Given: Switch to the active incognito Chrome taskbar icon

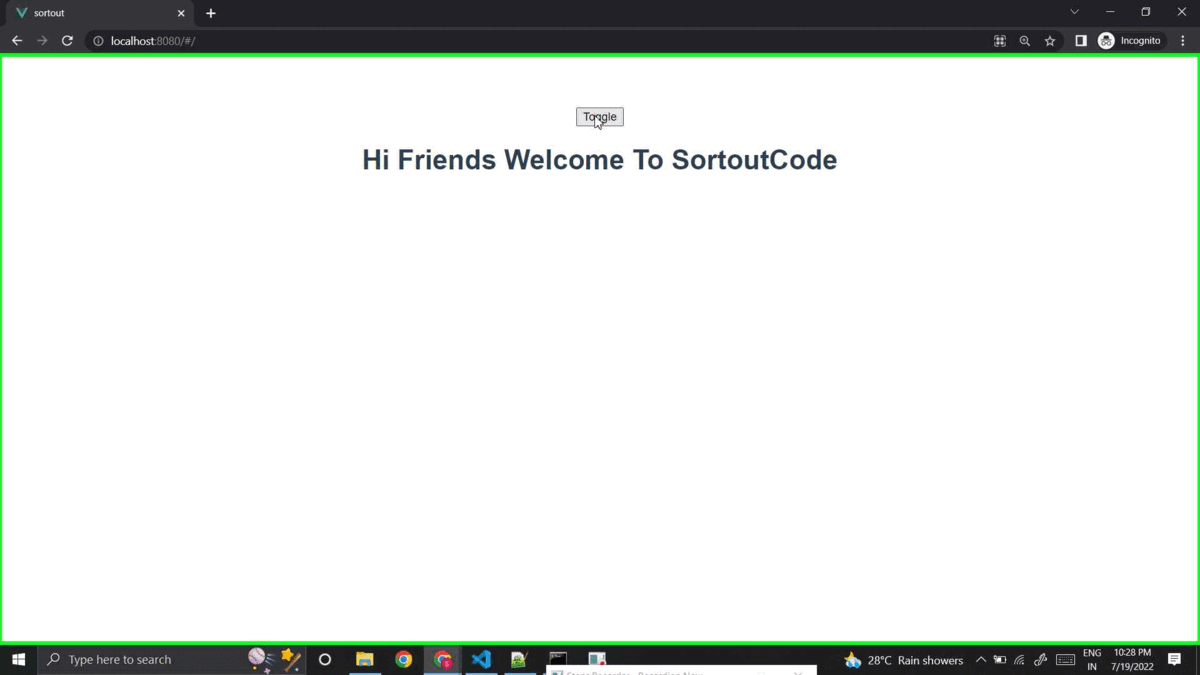Looking at the screenshot, I should pyautogui.click(x=443, y=660).
